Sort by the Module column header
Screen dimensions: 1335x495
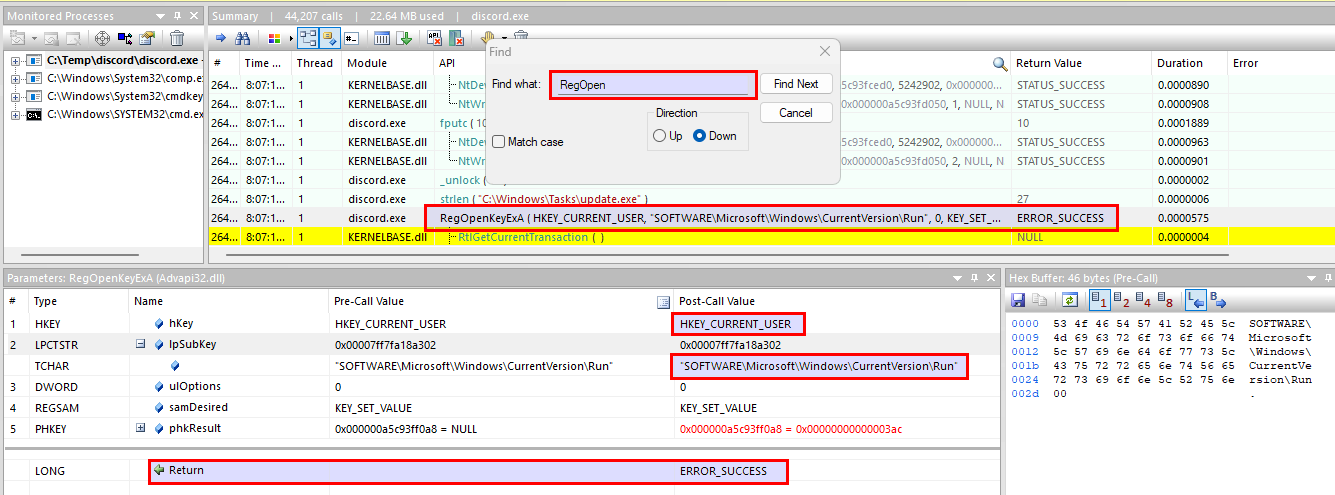[x=388, y=63]
